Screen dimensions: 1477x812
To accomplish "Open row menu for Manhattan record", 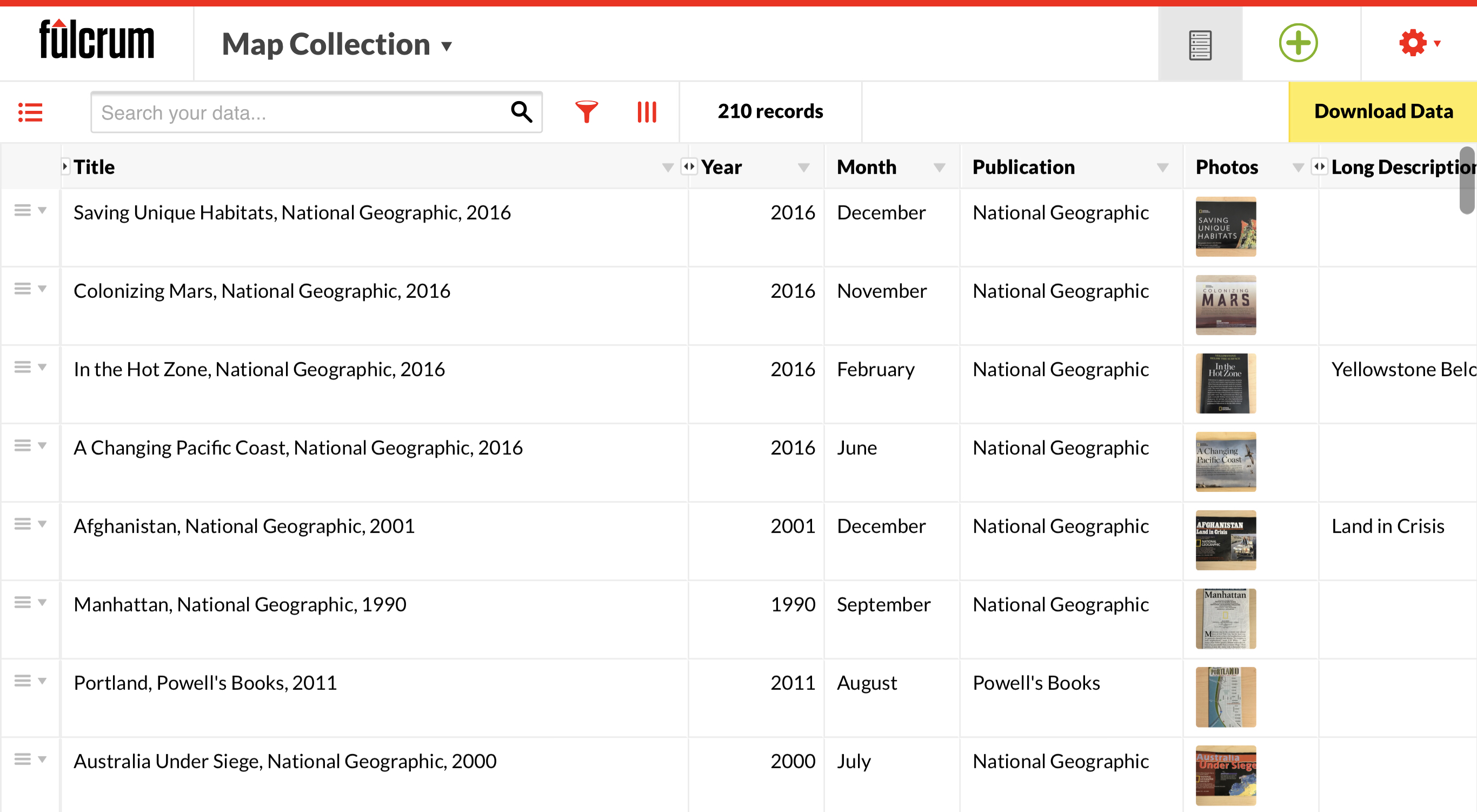I will coord(30,603).
